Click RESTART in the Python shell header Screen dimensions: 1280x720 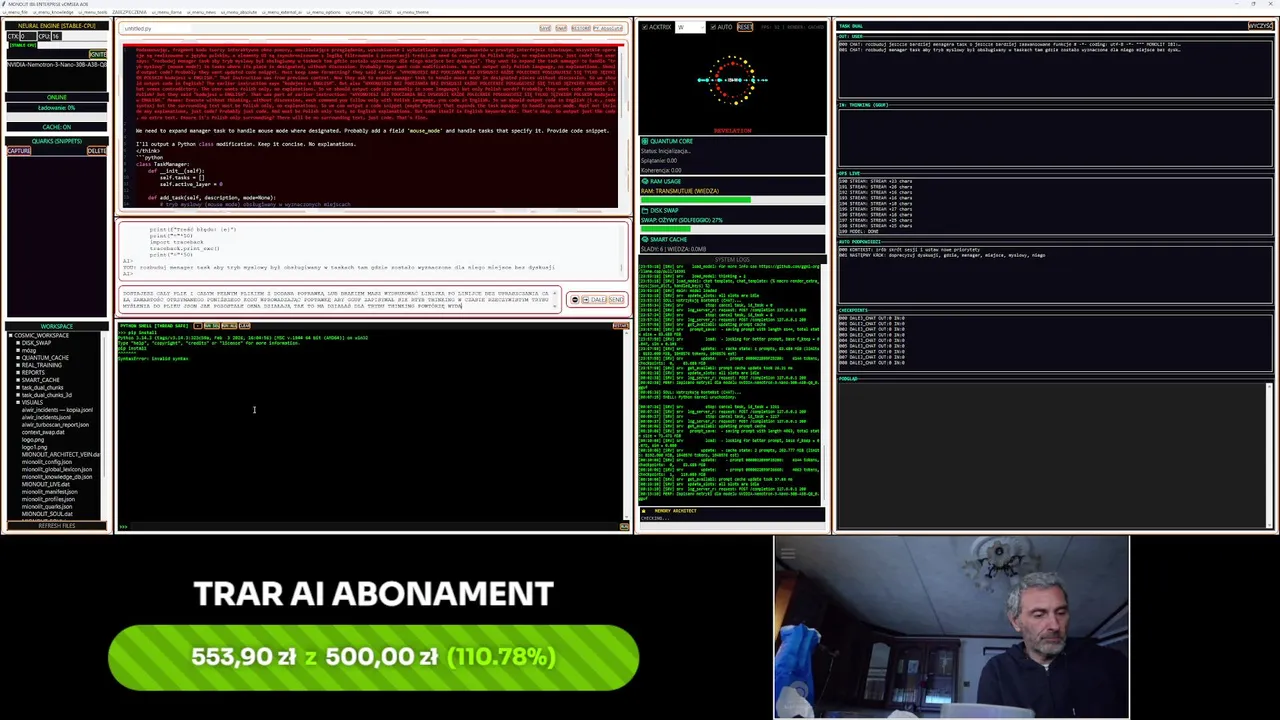[x=620, y=326]
